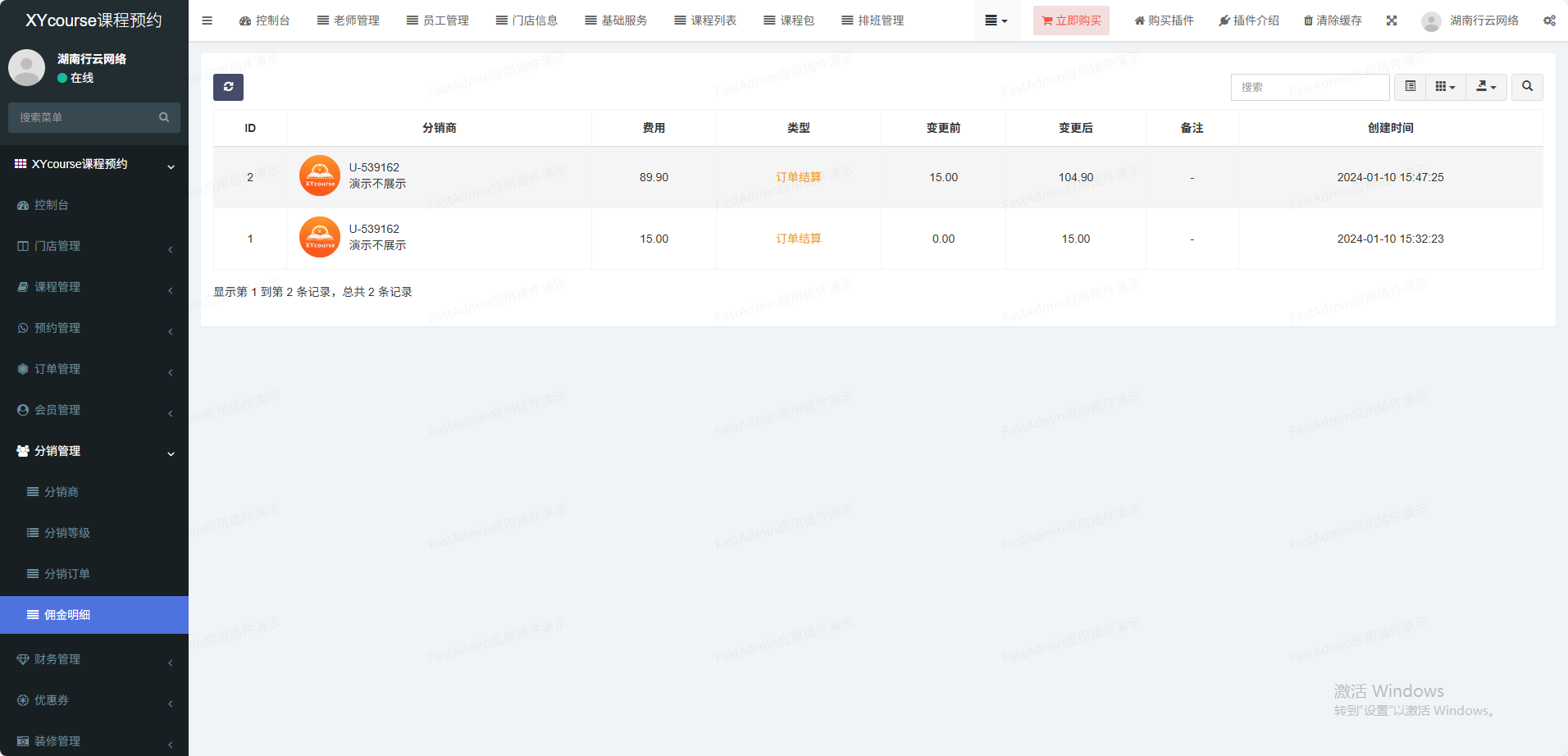Focus the table search input field
This screenshot has width=1568, height=756.
point(1310,87)
